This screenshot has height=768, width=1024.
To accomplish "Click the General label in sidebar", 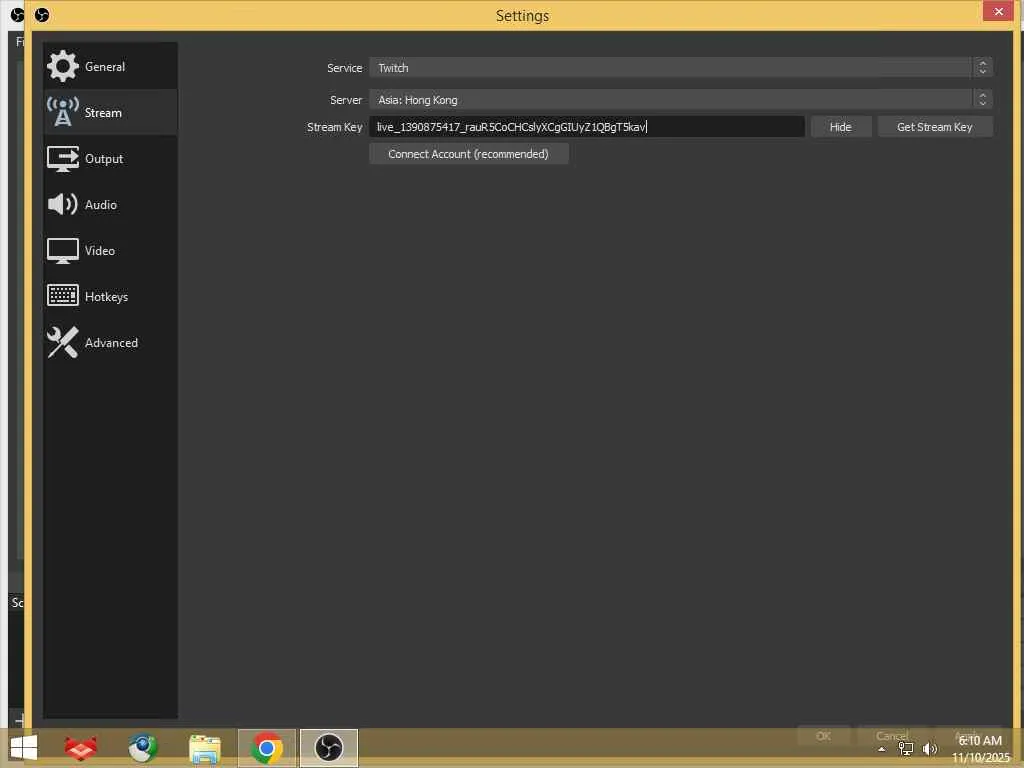I will coord(105,67).
